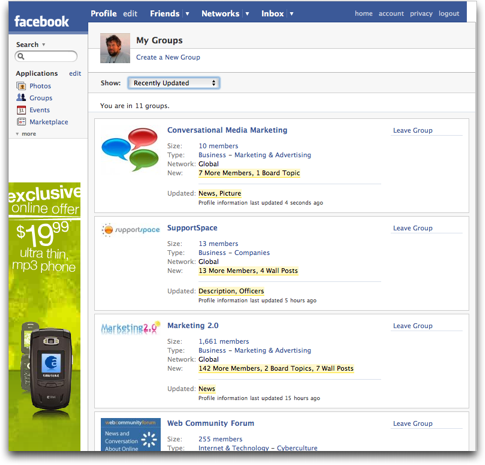Viewport: 485px width, 465px height.
Task: Leave the SupportSpace group
Action: click(x=413, y=228)
